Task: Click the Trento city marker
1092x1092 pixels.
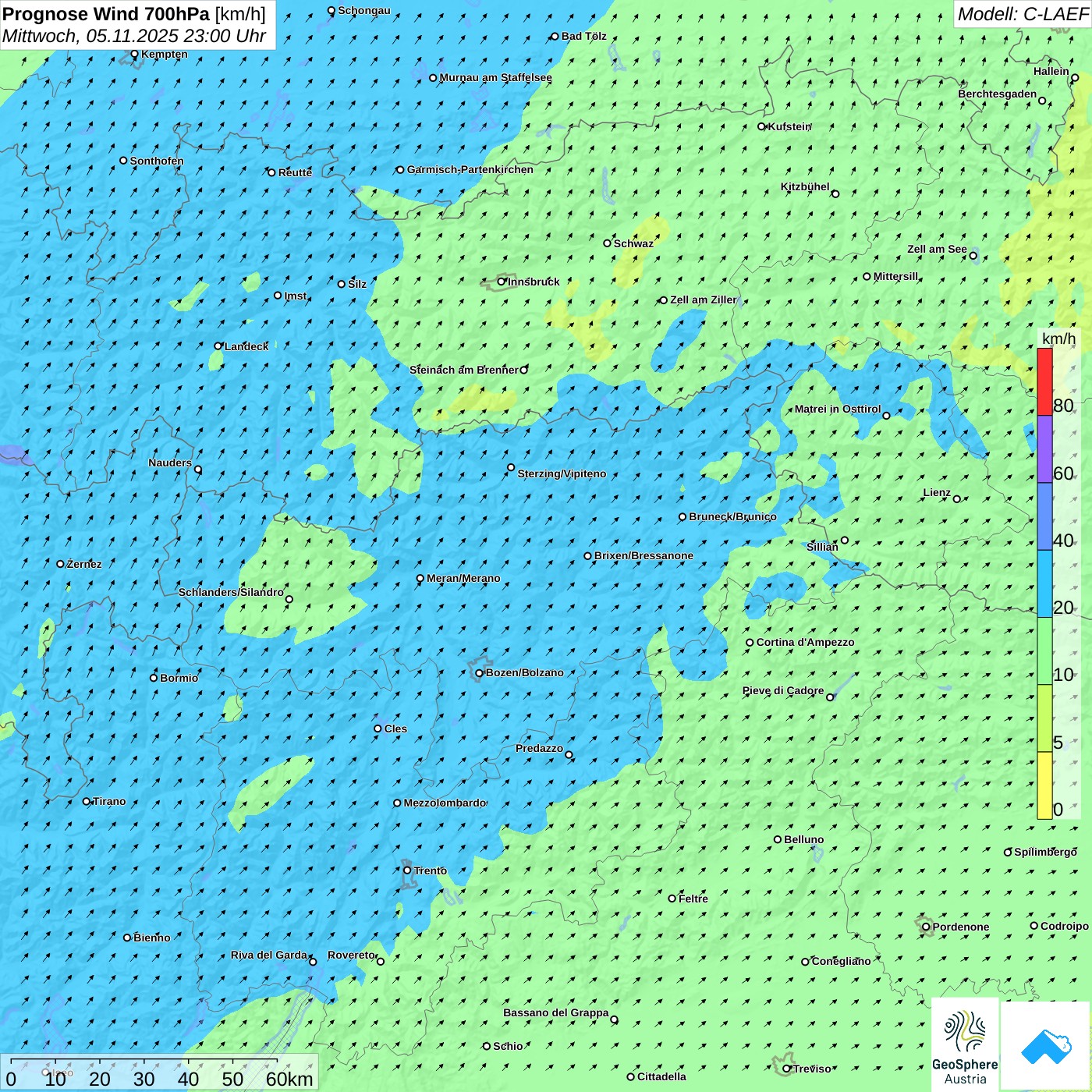Action: (407, 870)
